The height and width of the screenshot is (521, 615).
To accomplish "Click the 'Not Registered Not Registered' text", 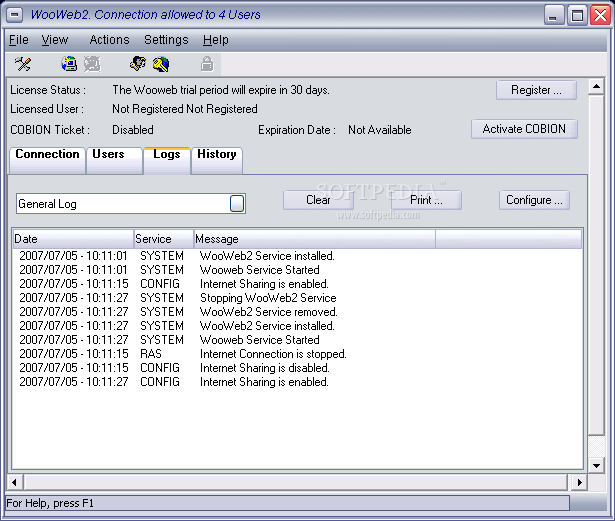I will coord(185,109).
